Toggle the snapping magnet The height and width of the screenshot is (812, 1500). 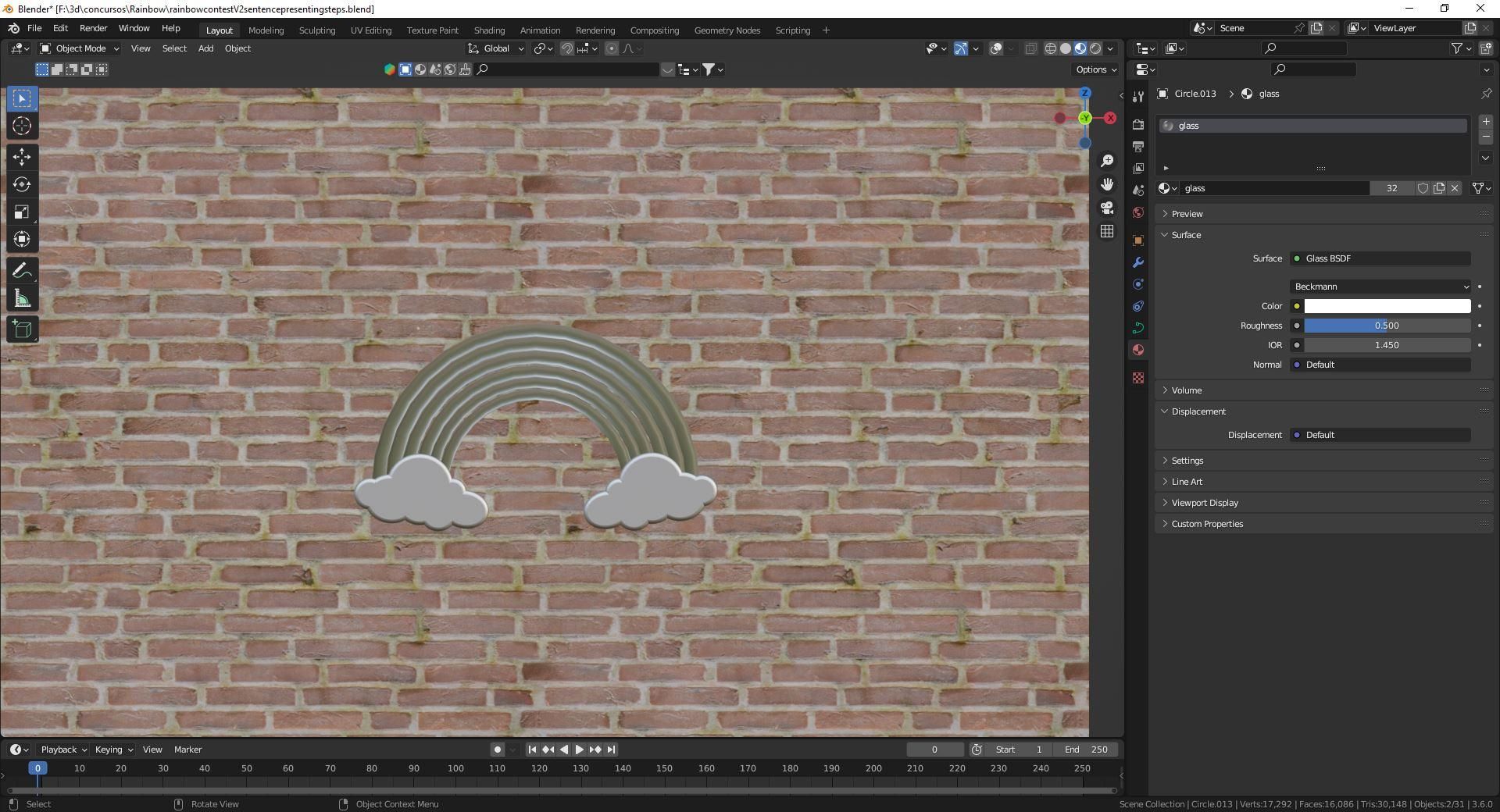(567, 48)
